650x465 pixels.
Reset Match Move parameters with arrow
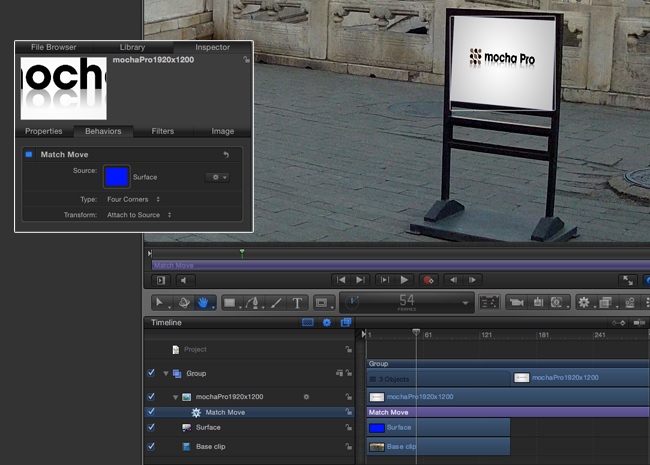click(226, 155)
